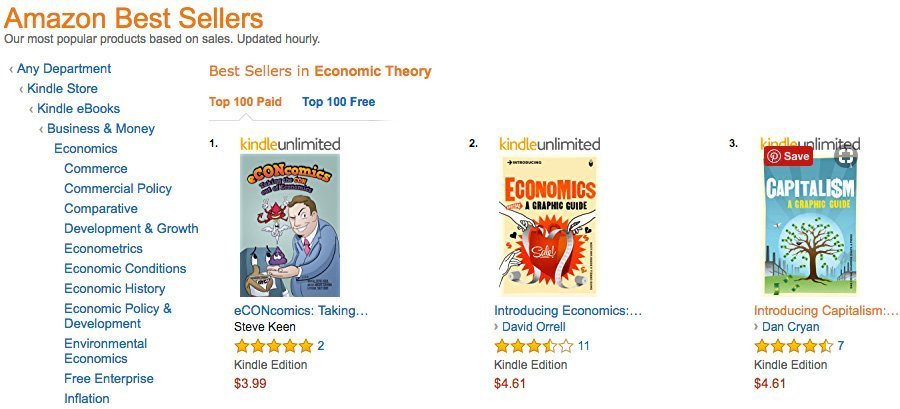The height and width of the screenshot is (409, 900).
Task: Click the Pinterest Save button
Action: pyautogui.click(x=788, y=156)
